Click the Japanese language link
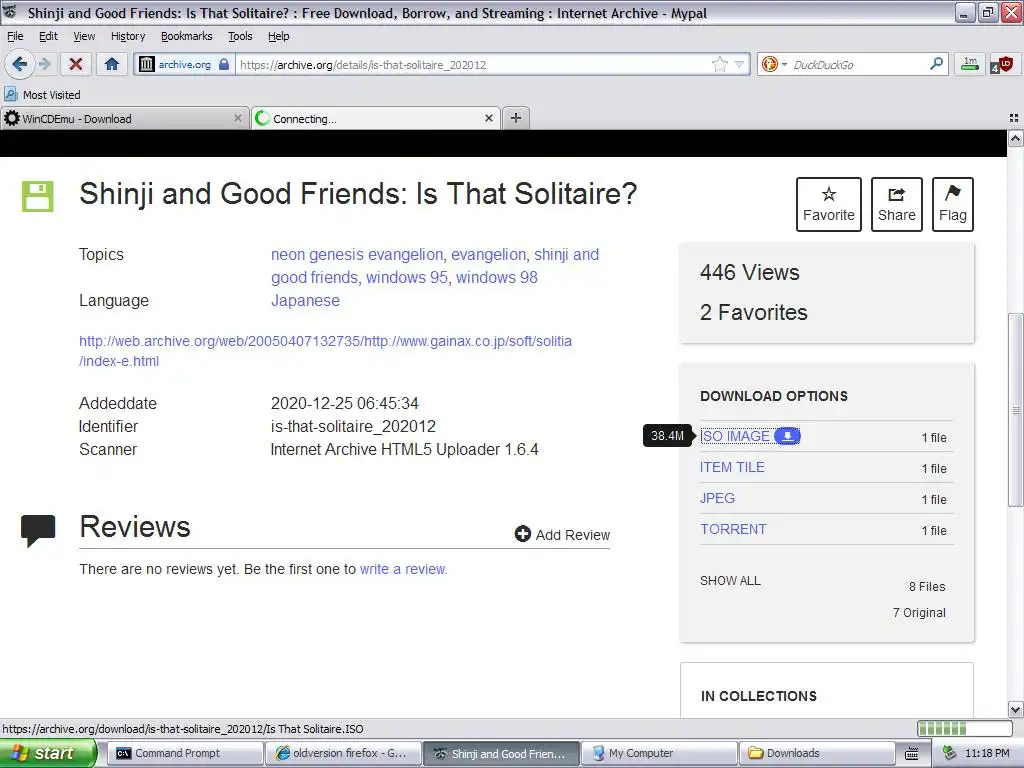This screenshot has width=1024, height=768. pyautogui.click(x=305, y=300)
